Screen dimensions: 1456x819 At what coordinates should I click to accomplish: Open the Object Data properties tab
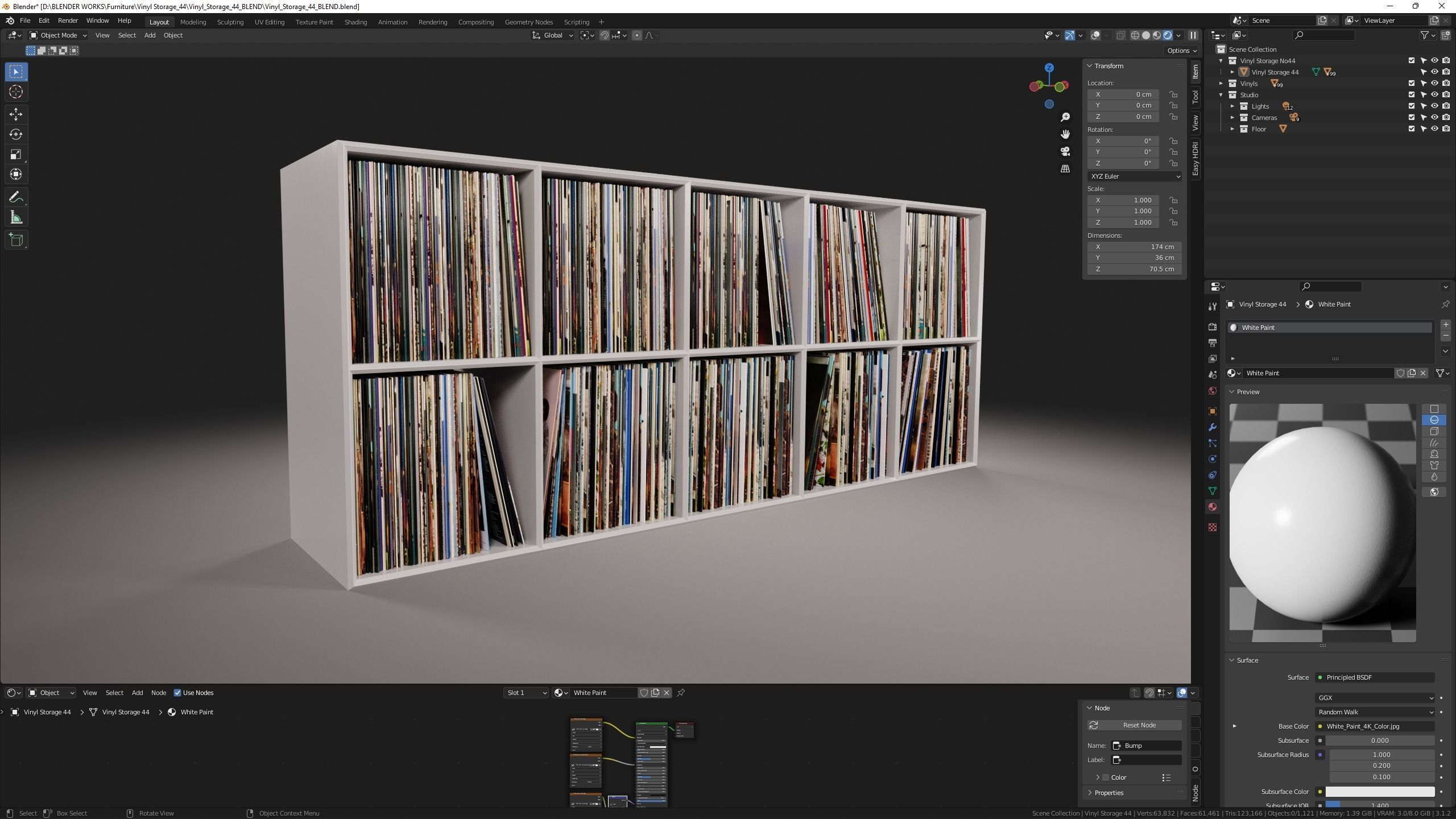click(1213, 491)
